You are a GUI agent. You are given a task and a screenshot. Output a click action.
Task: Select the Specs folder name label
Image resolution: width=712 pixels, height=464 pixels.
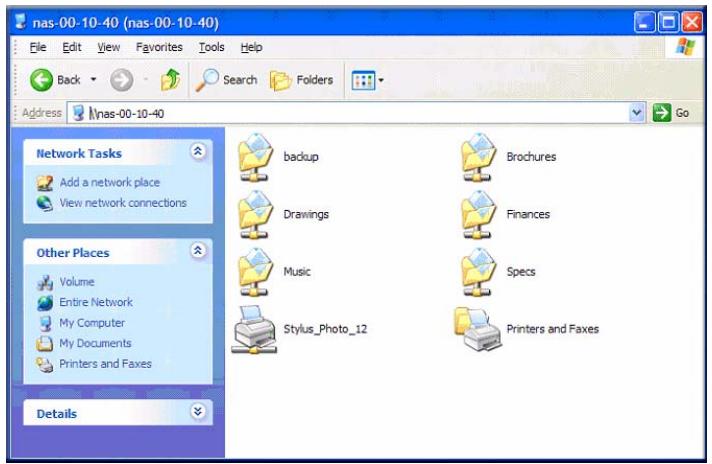tap(521, 272)
